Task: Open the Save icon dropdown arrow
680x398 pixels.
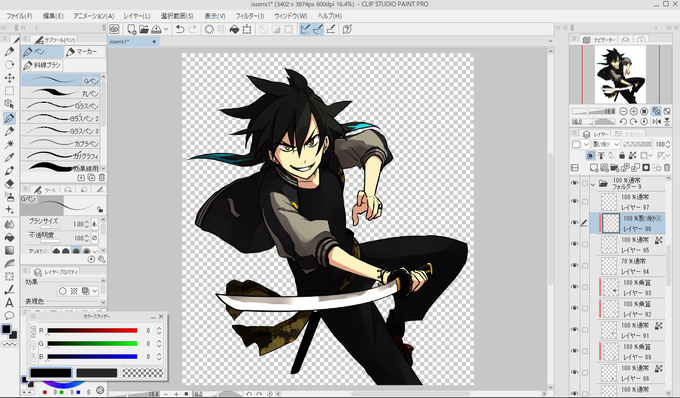Action: click(x=166, y=29)
